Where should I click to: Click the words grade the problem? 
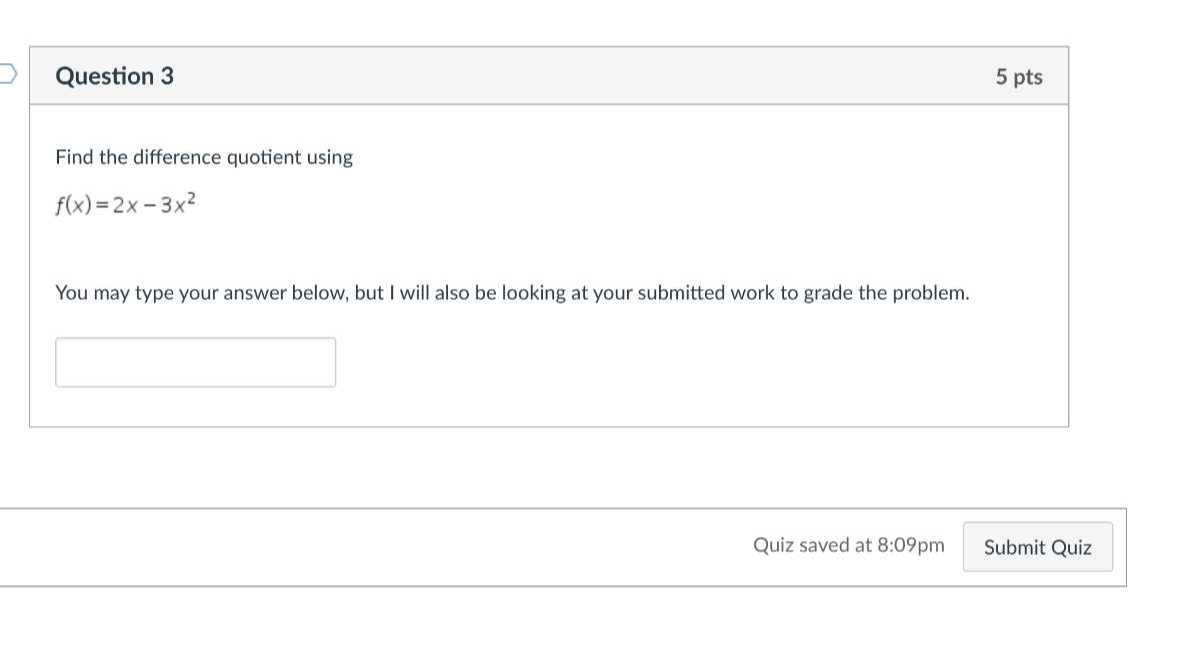pos(886,293)
